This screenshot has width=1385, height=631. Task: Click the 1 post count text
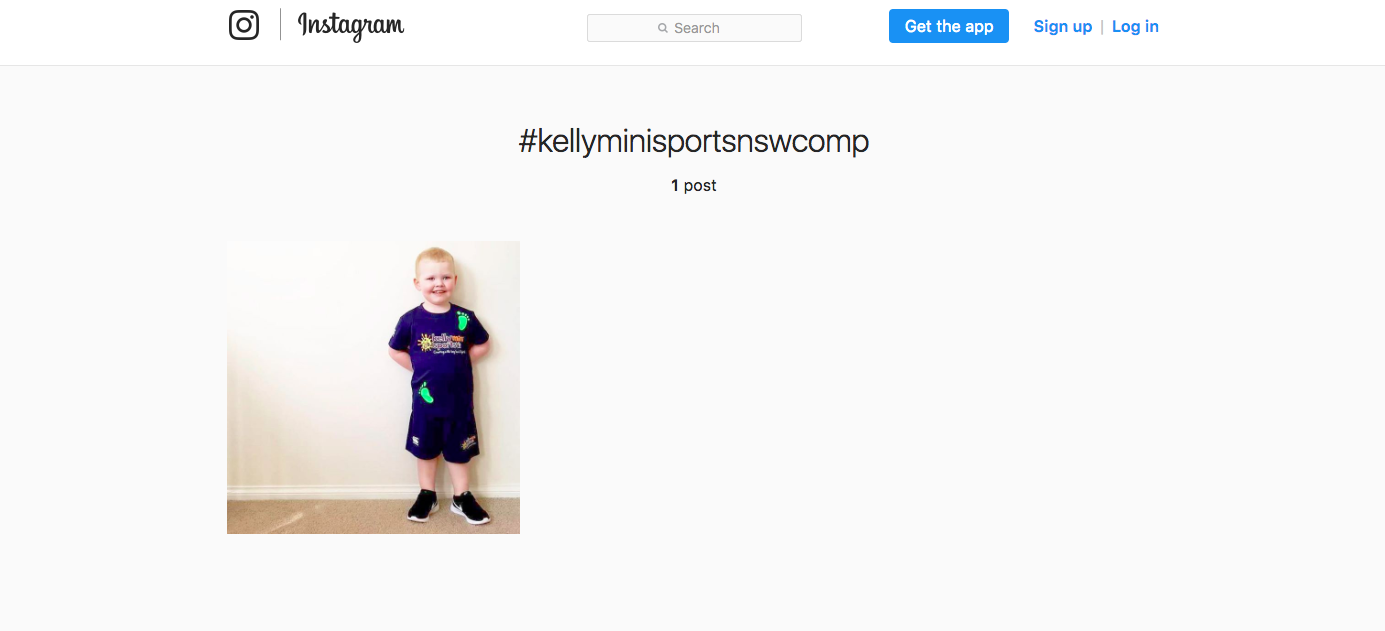694,185
